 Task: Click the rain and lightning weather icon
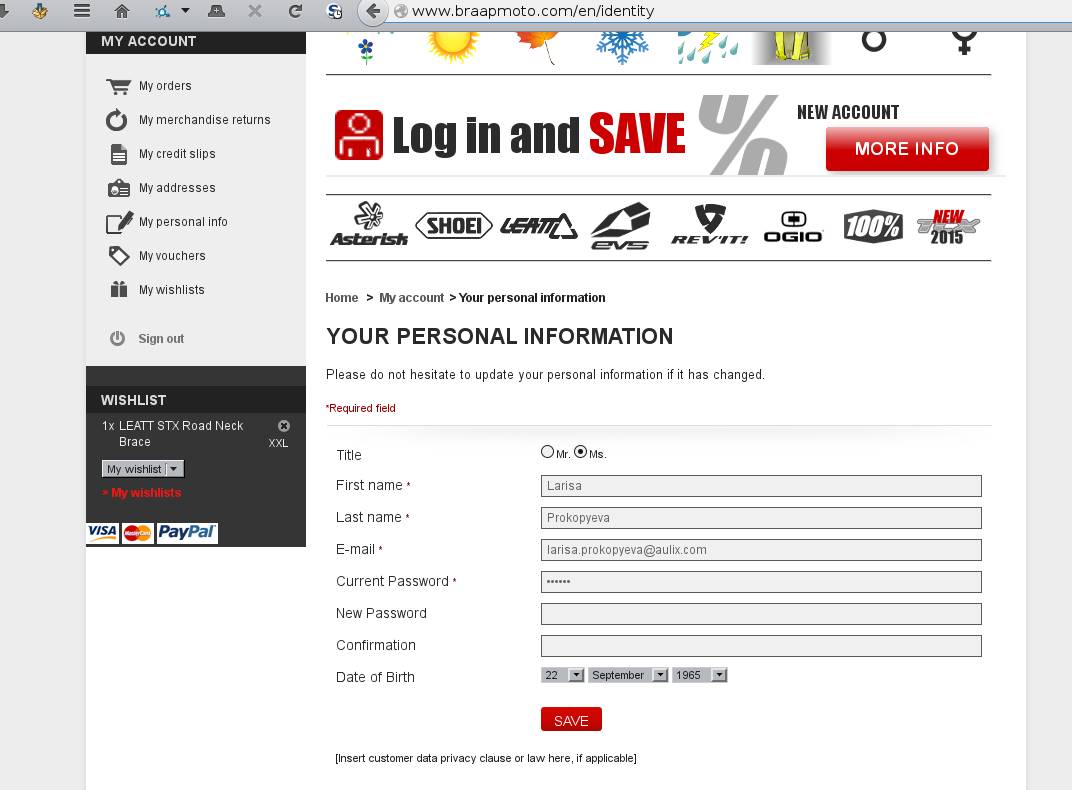click(708, 46)
